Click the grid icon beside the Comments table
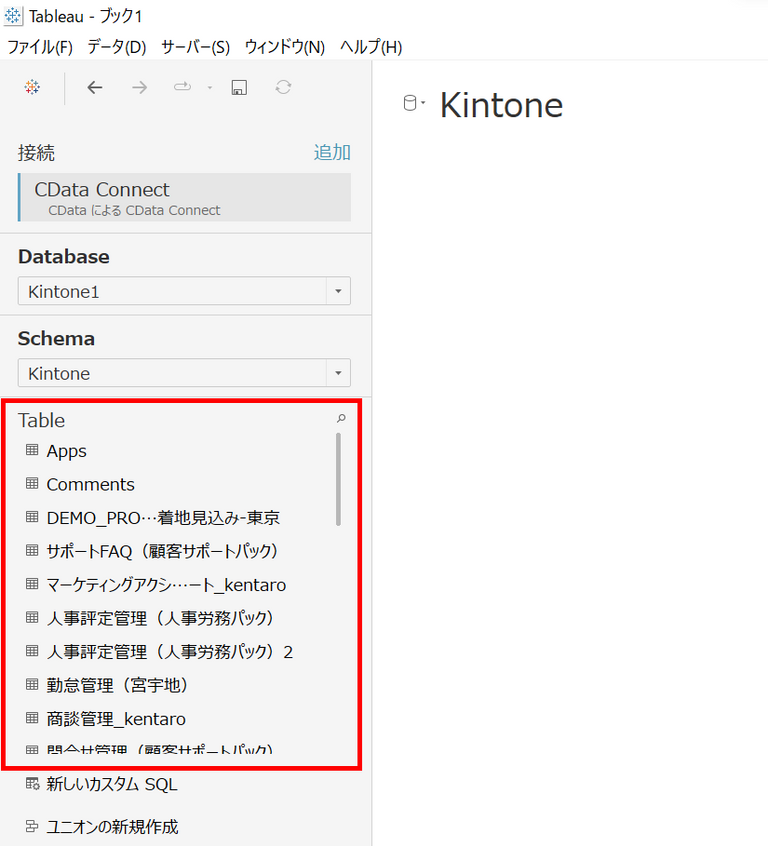This screenshot has width=768, height=846. (x=32, y=483)
